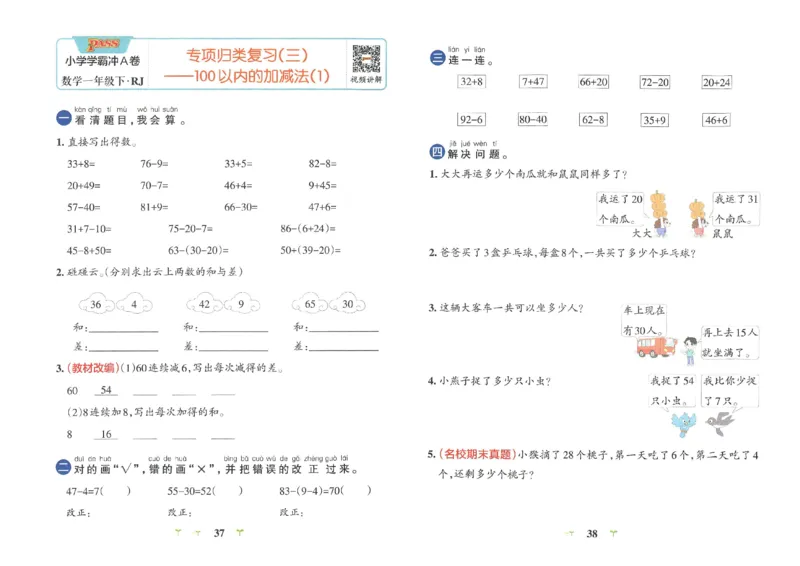Click the equation 9+45=
The image size is (800, 566).
pos(322,185)
